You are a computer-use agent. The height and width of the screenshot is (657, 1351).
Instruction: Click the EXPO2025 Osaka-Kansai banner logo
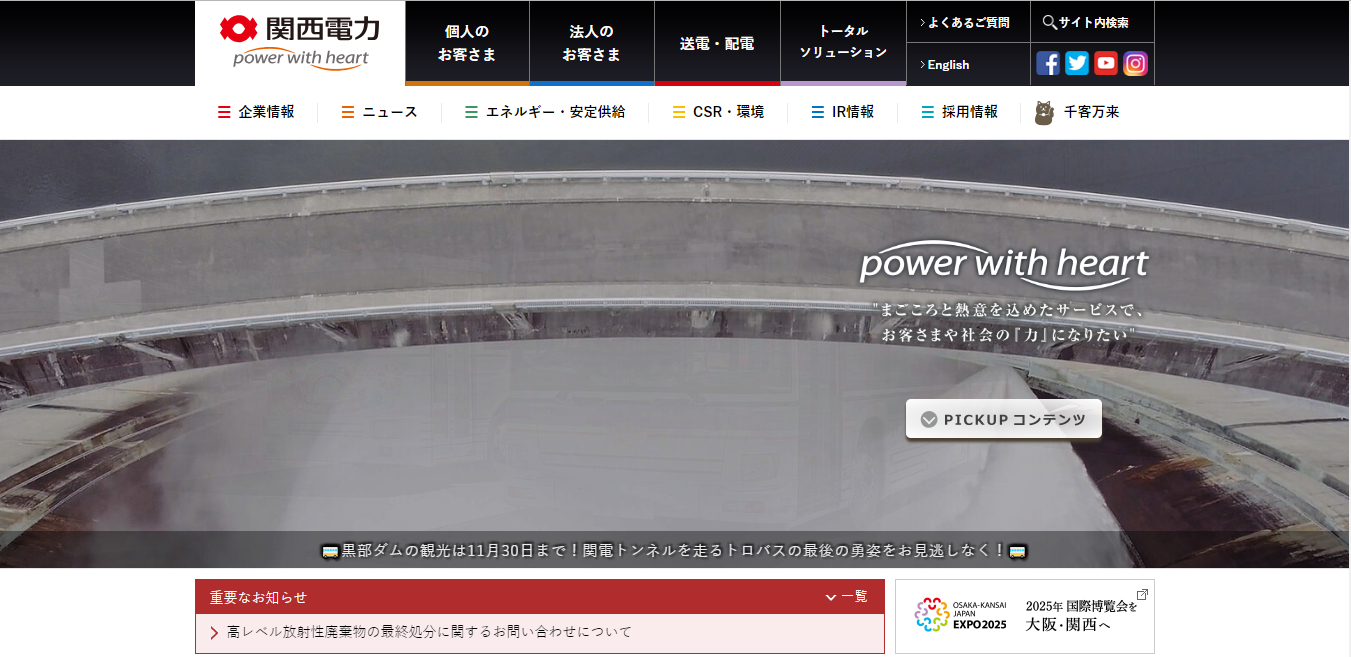(x=947, y=616)
